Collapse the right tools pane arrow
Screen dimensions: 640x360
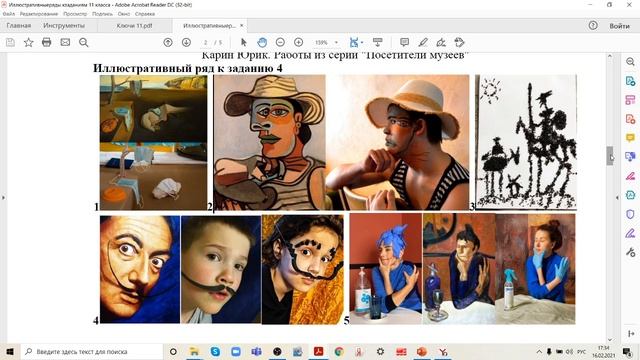(x=617, y=198)
